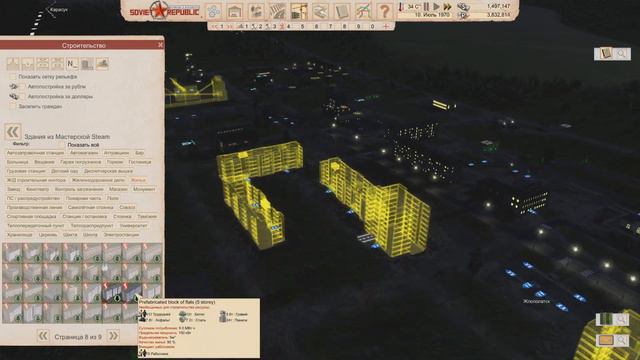Viewport: 640px width, 360px height.
Task: Select quick slot 9
Action: 359,27
